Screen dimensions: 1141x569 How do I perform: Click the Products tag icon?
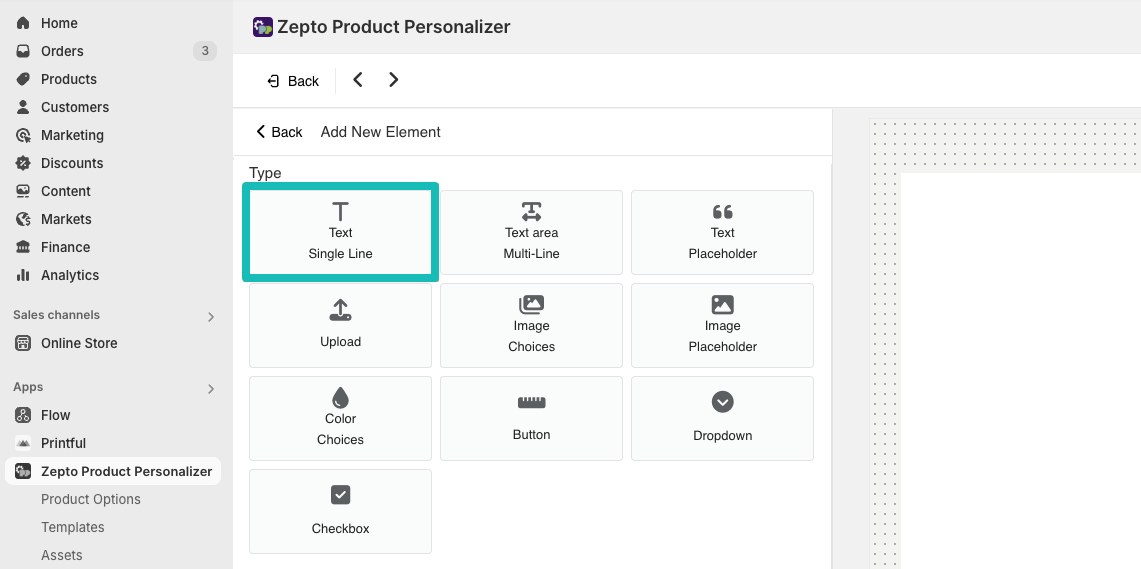coord(23,79)
